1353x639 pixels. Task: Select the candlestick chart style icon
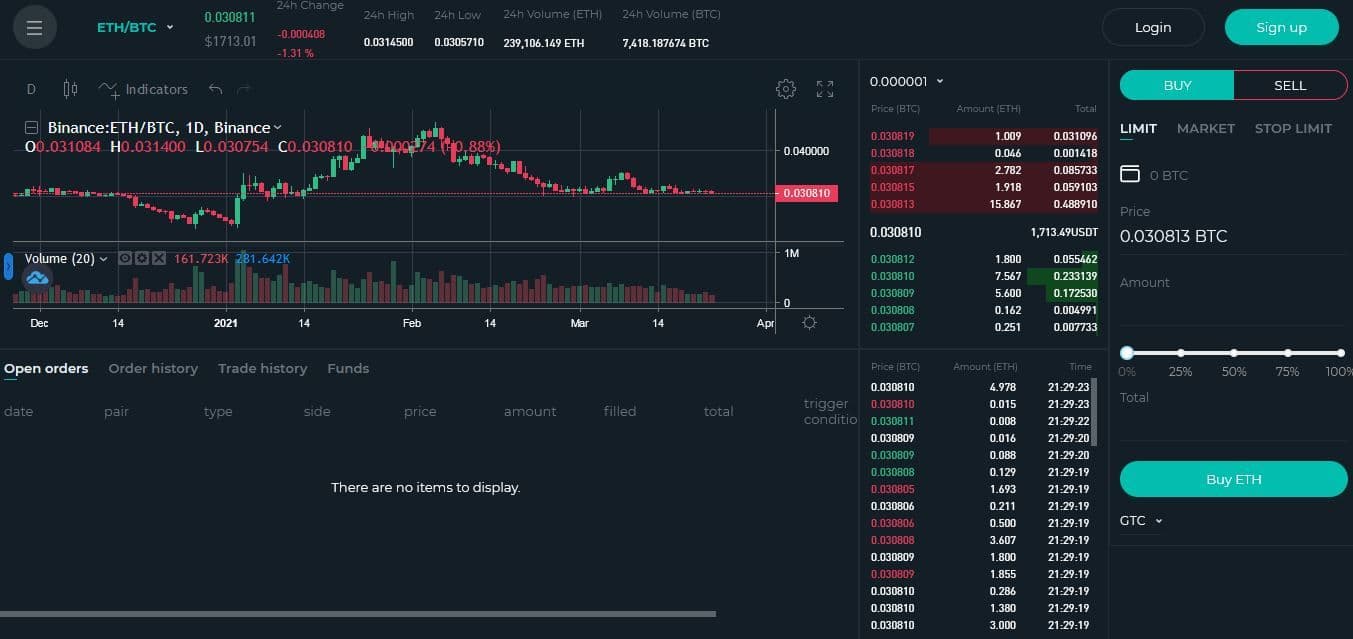click(70, 89)
